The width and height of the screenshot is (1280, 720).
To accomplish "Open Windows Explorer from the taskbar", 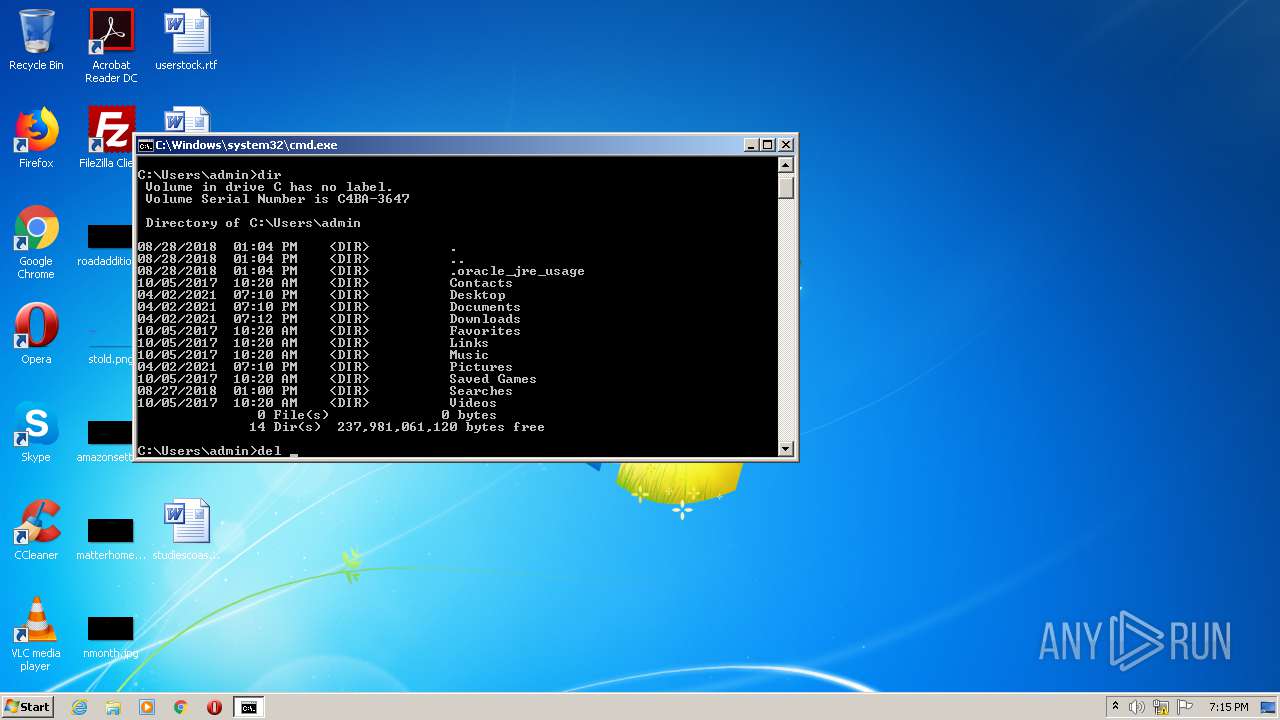I will (113, 707).
